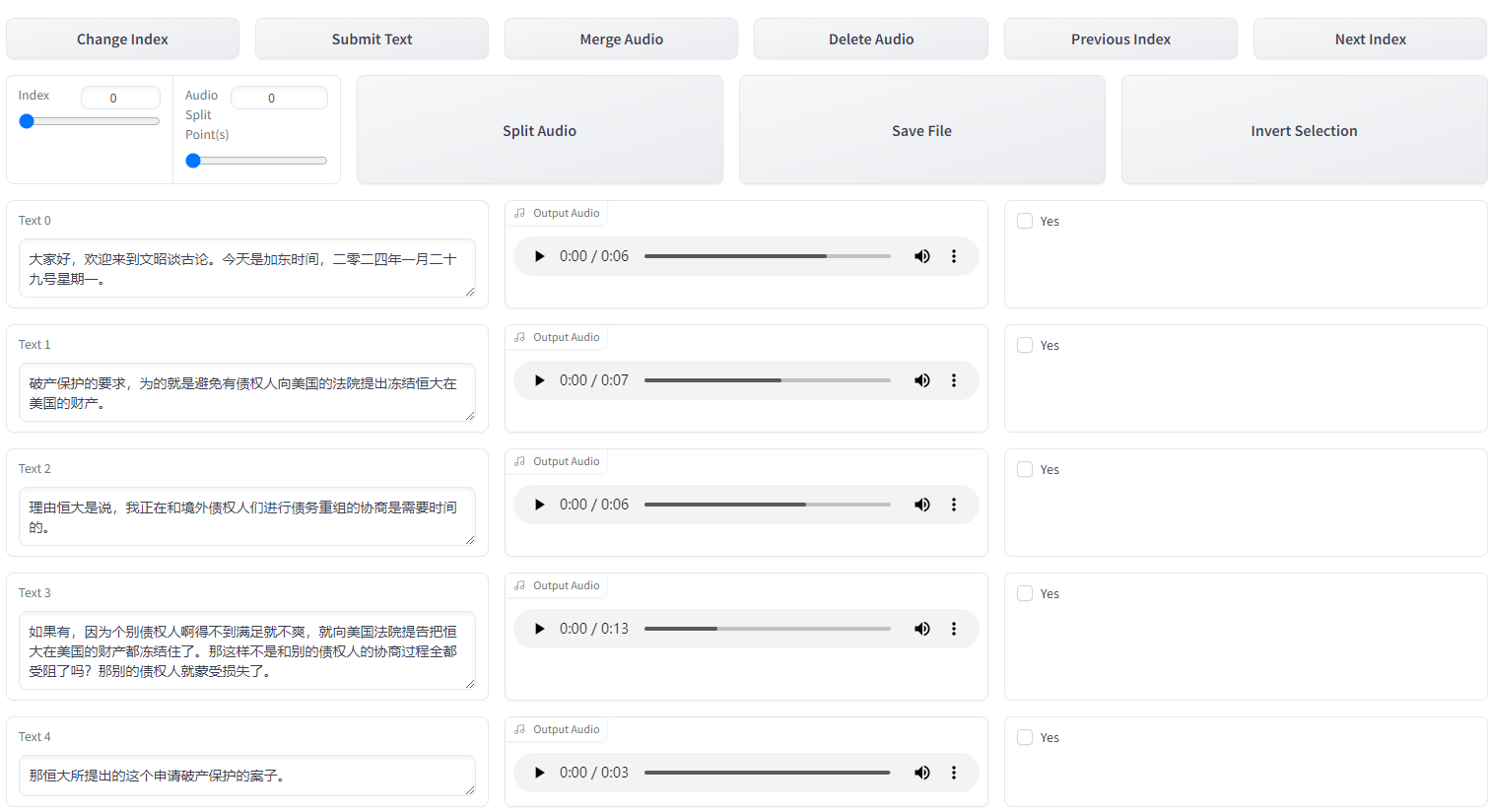Play the 0:07 audio clip for Text 1
The width and height of the screenshot is (1492, 812).
click(539, 380)
